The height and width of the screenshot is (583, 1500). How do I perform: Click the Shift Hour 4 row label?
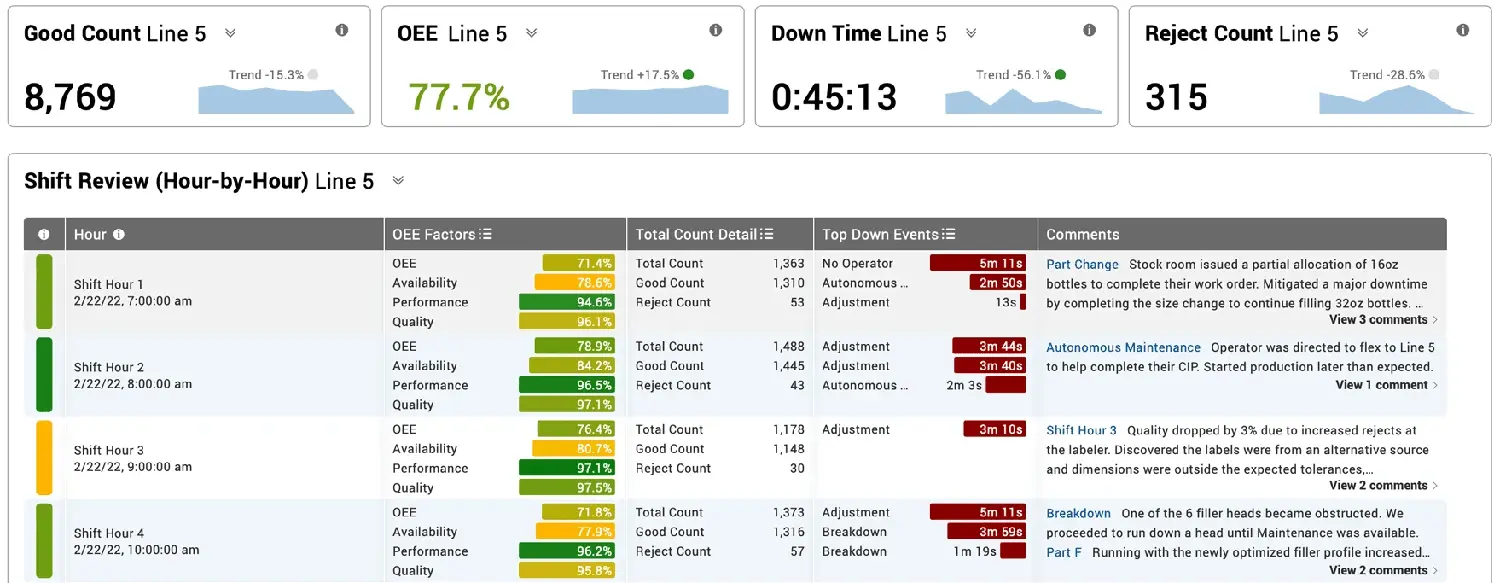(109, 533)
